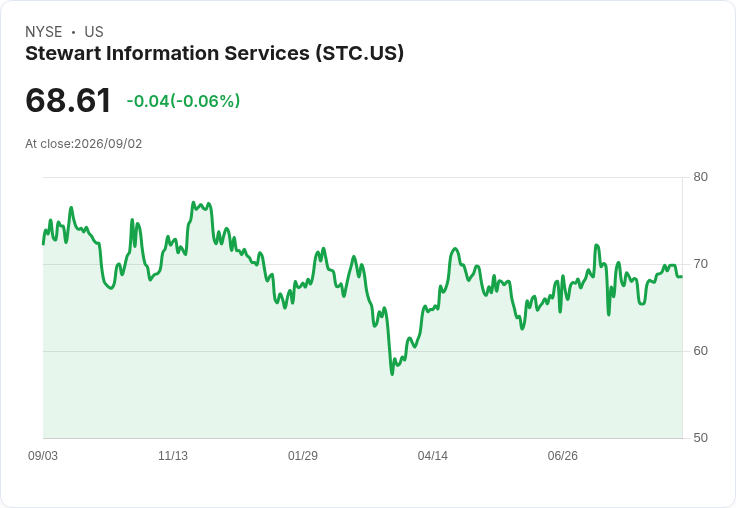Select the 11/13 date label
Image resolution: width=736 pixels, height=508 pixels.
pyautogui.click(x=173, y=456)
